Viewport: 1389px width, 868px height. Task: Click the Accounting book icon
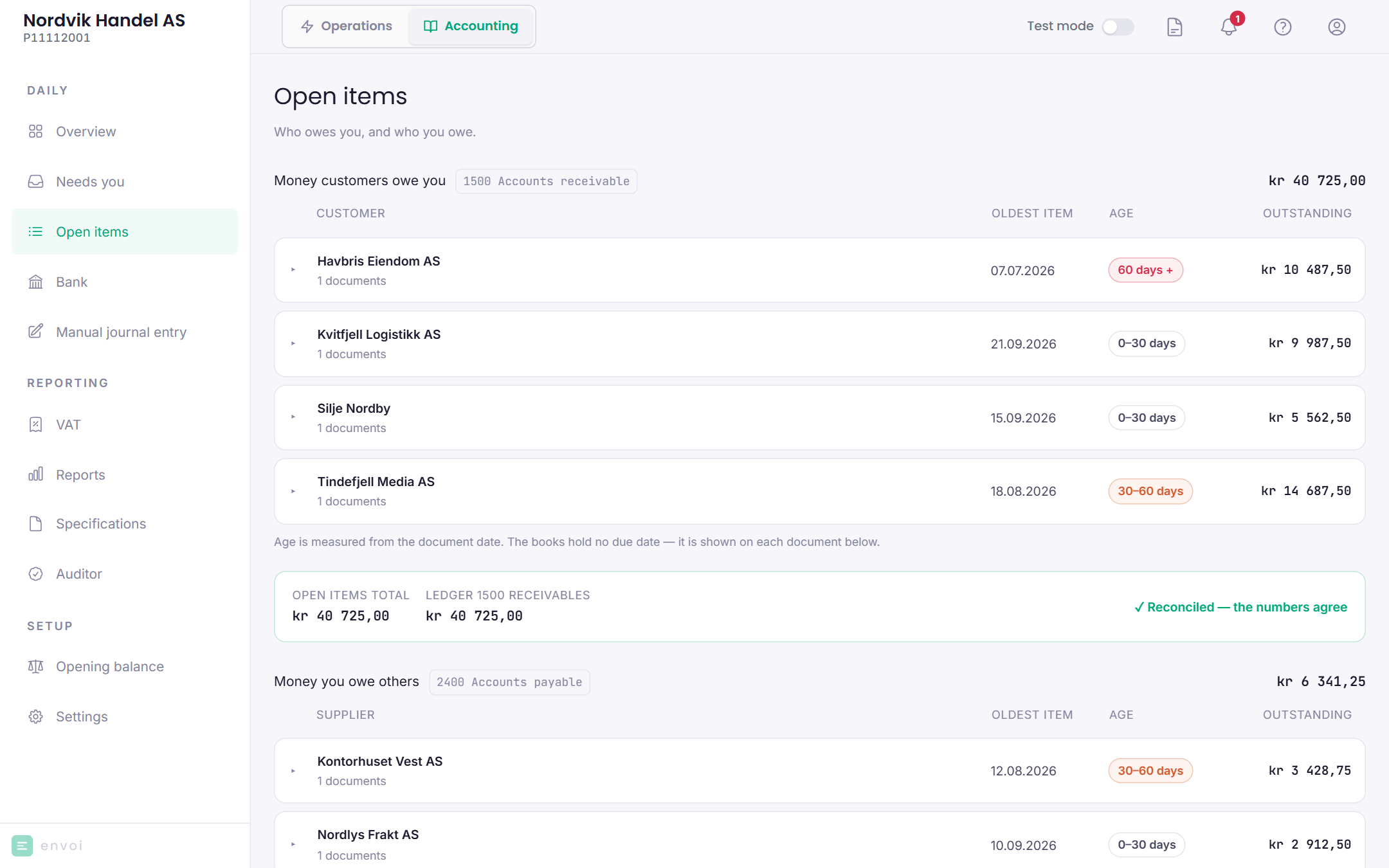[x=430, y=26]
